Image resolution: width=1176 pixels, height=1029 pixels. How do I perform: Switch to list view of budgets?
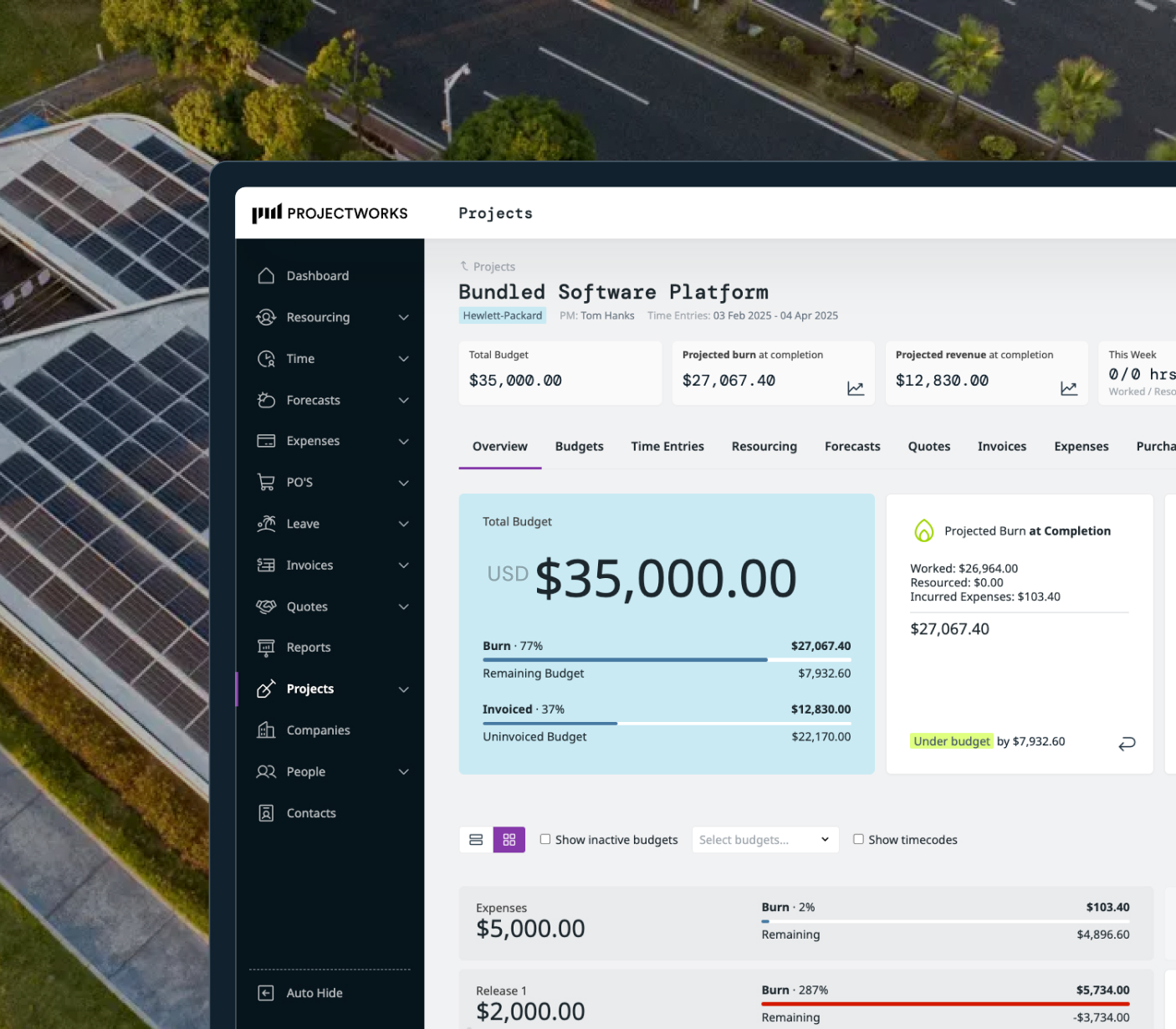pyautogui.click(x=476, y=839)
